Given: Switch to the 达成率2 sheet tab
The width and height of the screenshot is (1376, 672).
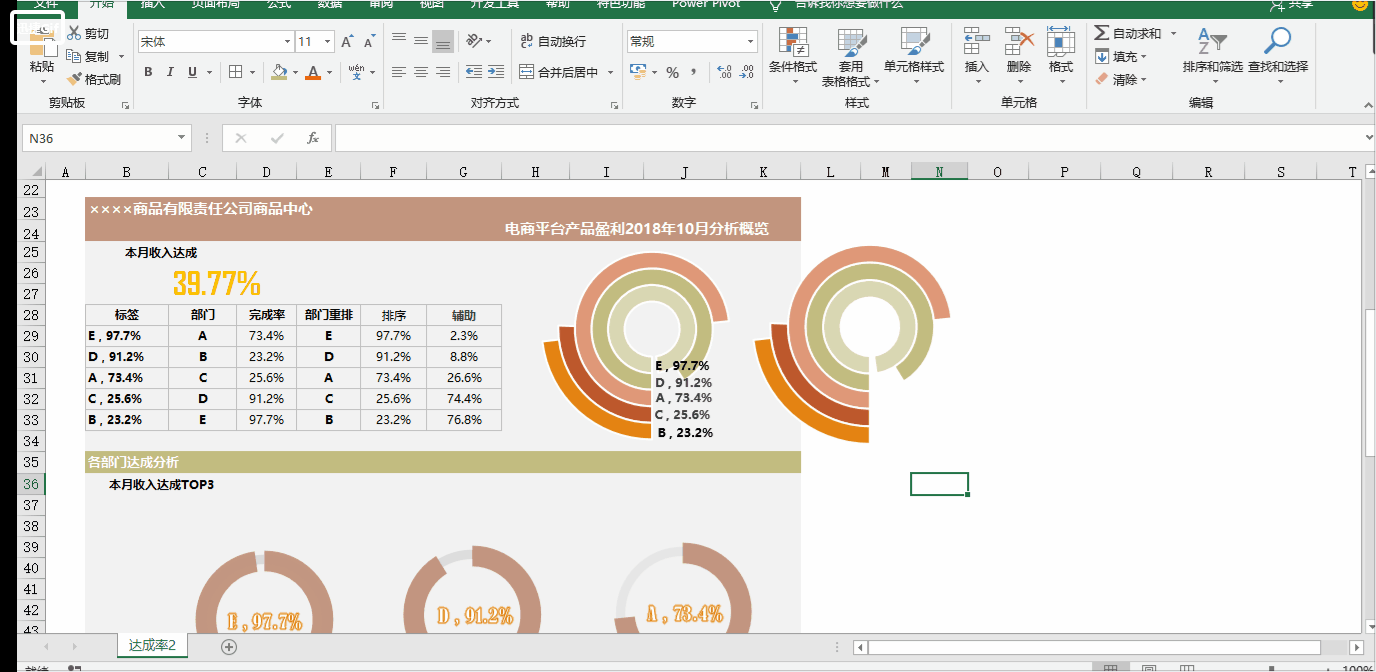Looking at the screenshot, I should 152,646.
